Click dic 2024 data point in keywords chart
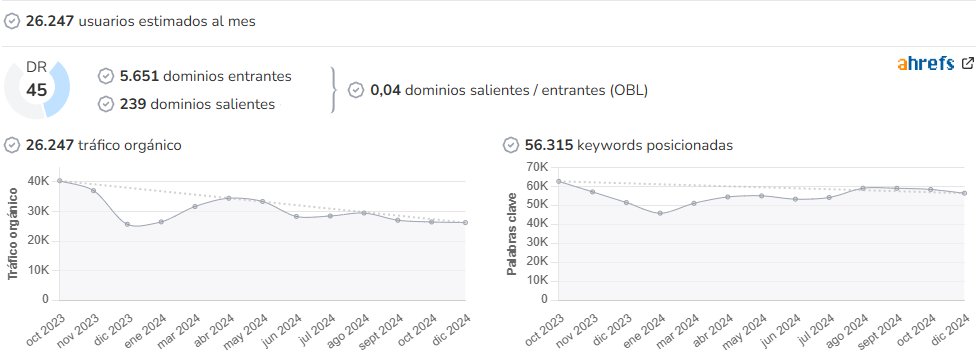Screen dimensions: 979x360 964,193
